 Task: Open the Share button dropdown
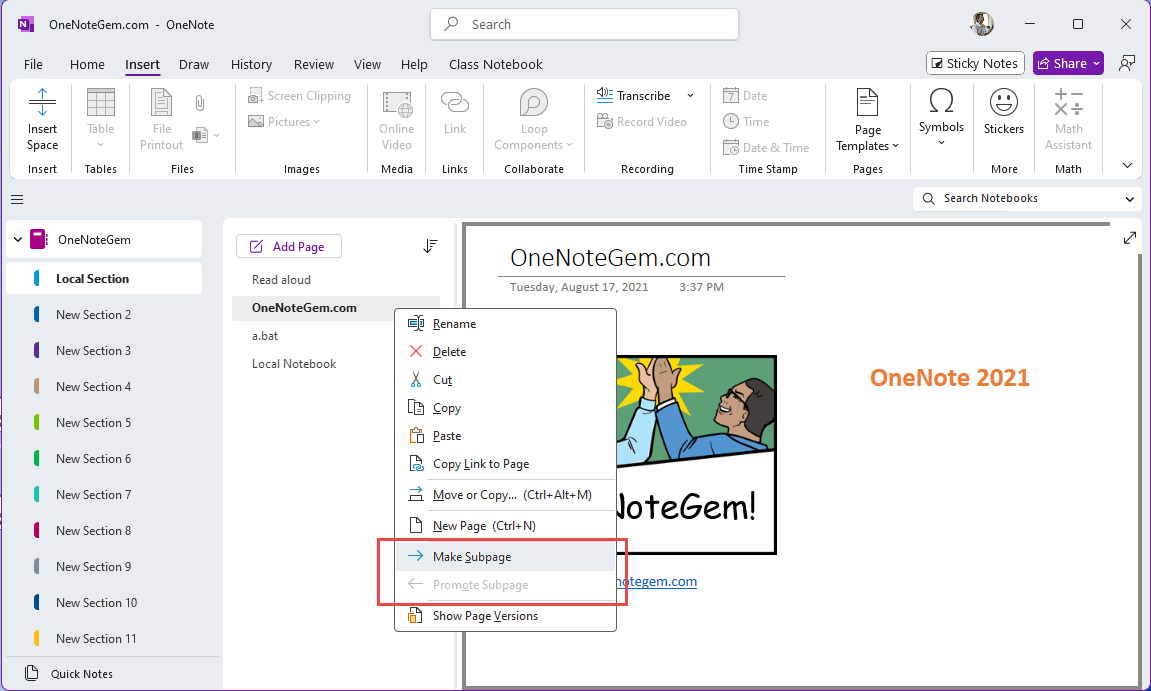[1097, 64]
